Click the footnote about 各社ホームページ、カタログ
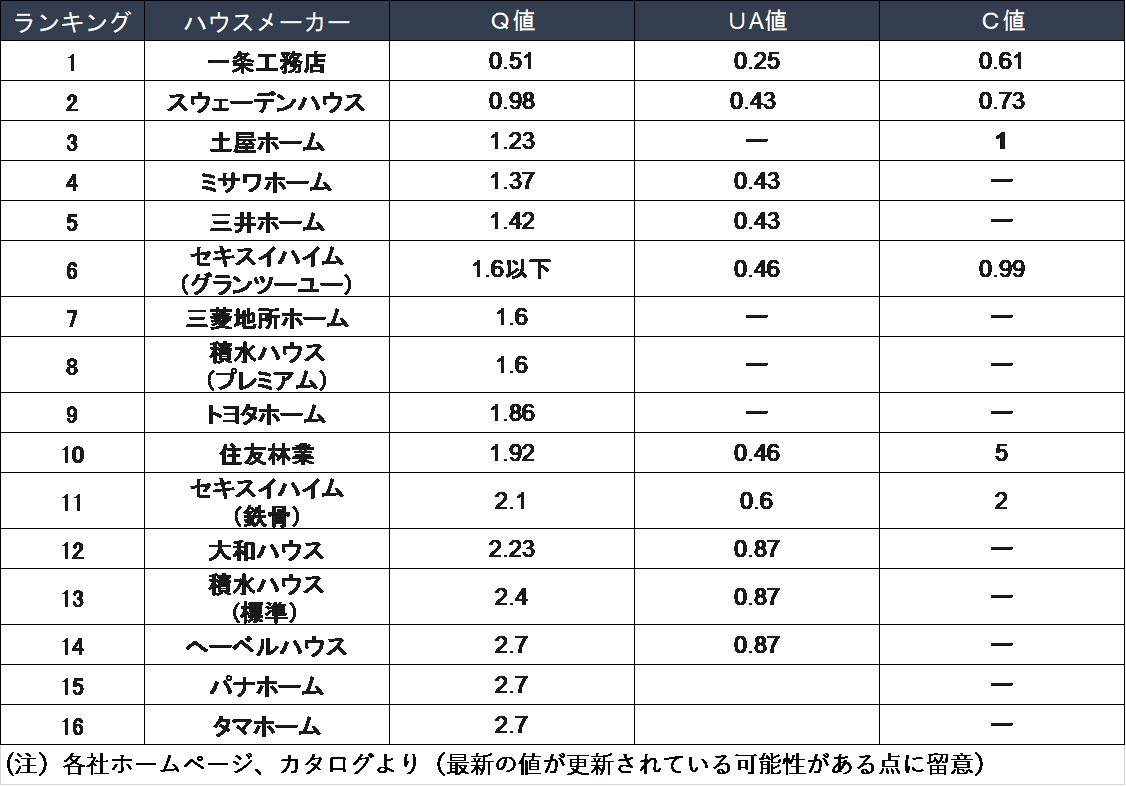The width and height of the screenshot is (1126, 786). [x=494, y=764]
